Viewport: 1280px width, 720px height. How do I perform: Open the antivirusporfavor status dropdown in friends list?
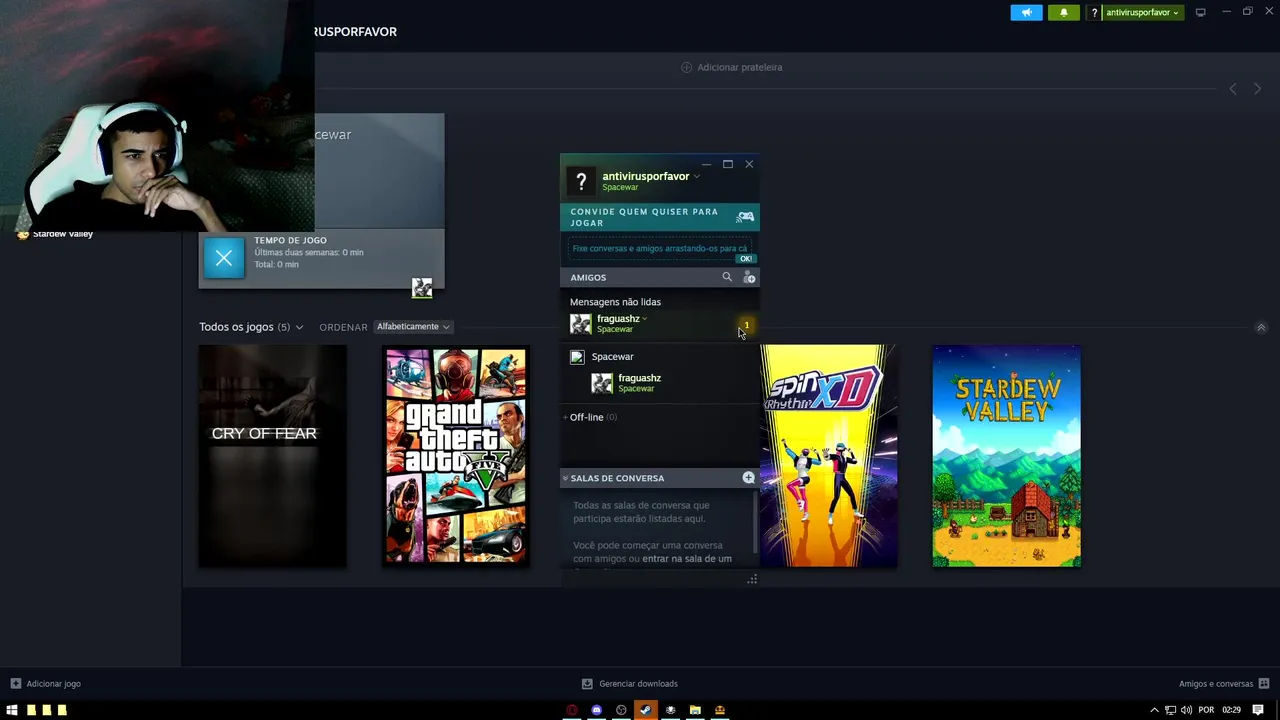click(x=696, y=176)
